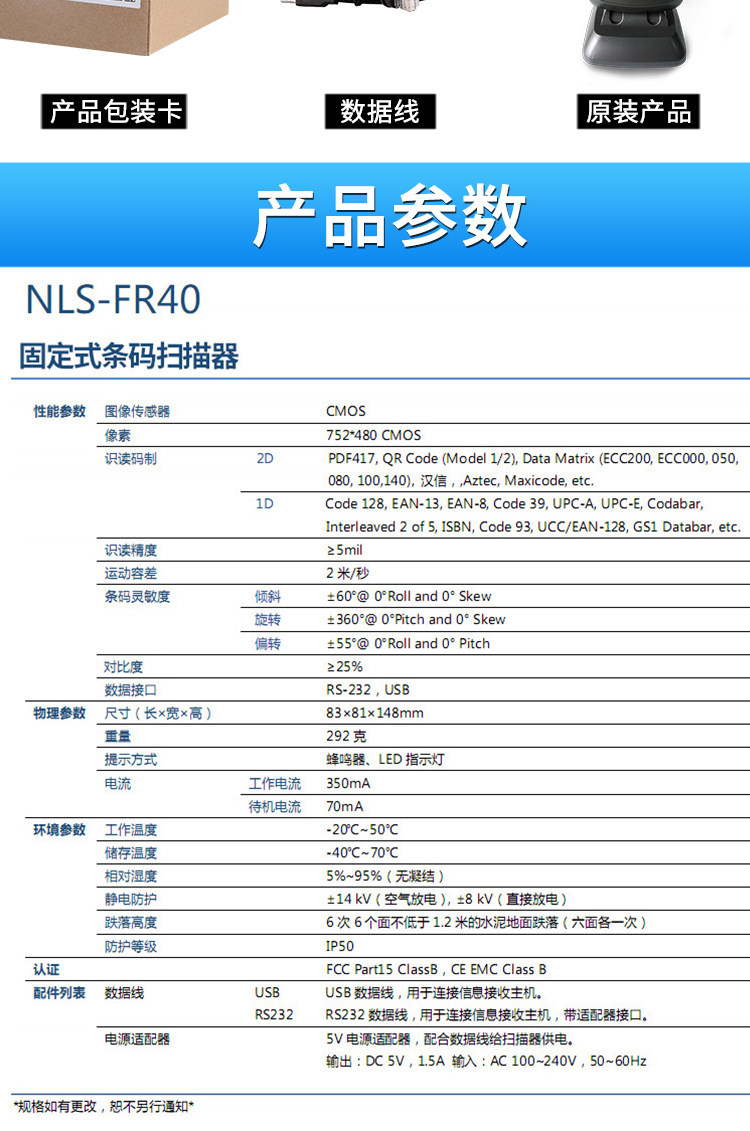
Task: Click the 条码灵敏度 row label
Action: point(137,597)
